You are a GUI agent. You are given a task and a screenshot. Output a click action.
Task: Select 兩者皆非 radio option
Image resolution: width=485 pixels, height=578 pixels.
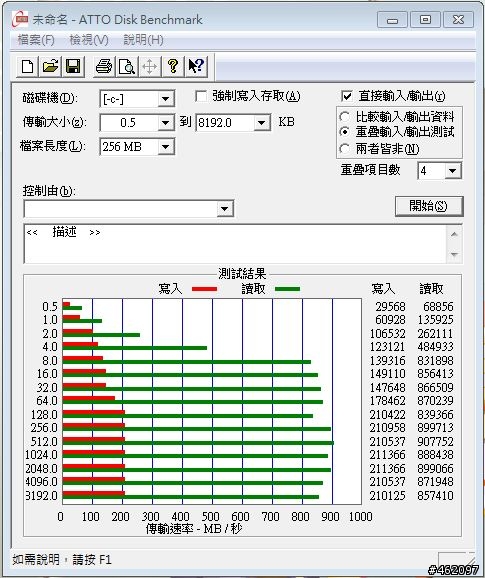345,149
